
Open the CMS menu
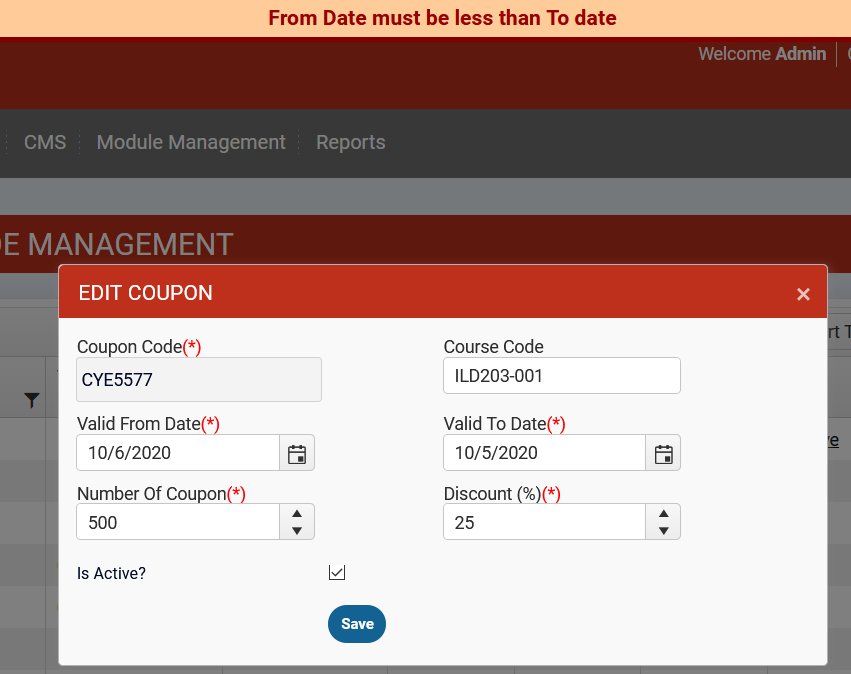pyautogui.click(x=45, y=143)
